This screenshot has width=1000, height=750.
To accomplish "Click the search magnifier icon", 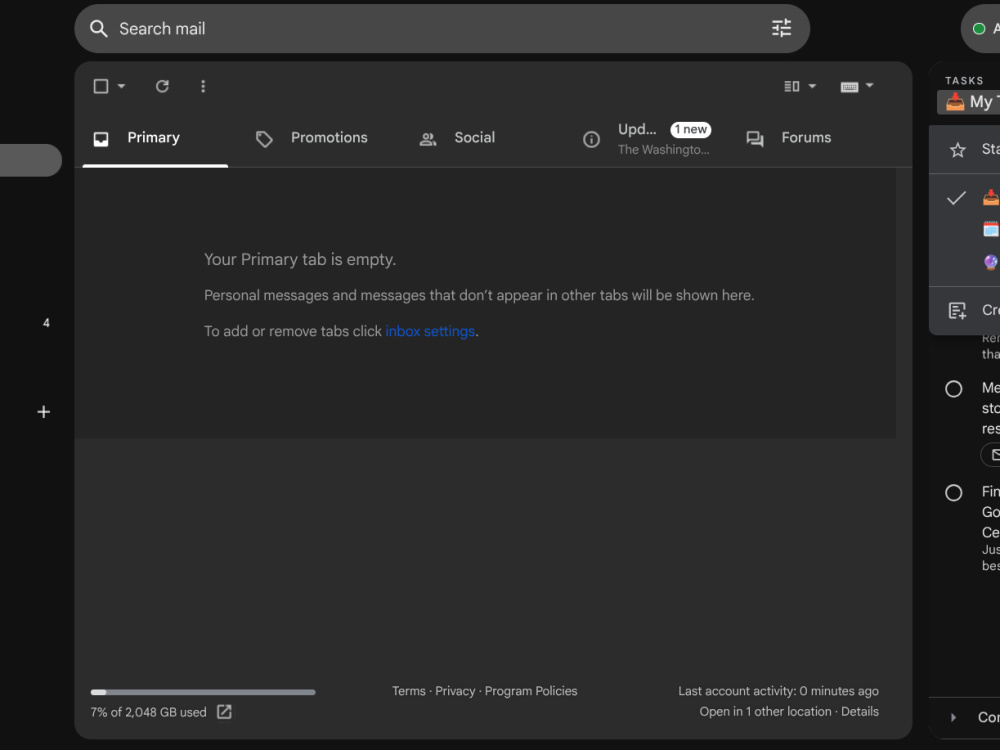I will [98, 29].
